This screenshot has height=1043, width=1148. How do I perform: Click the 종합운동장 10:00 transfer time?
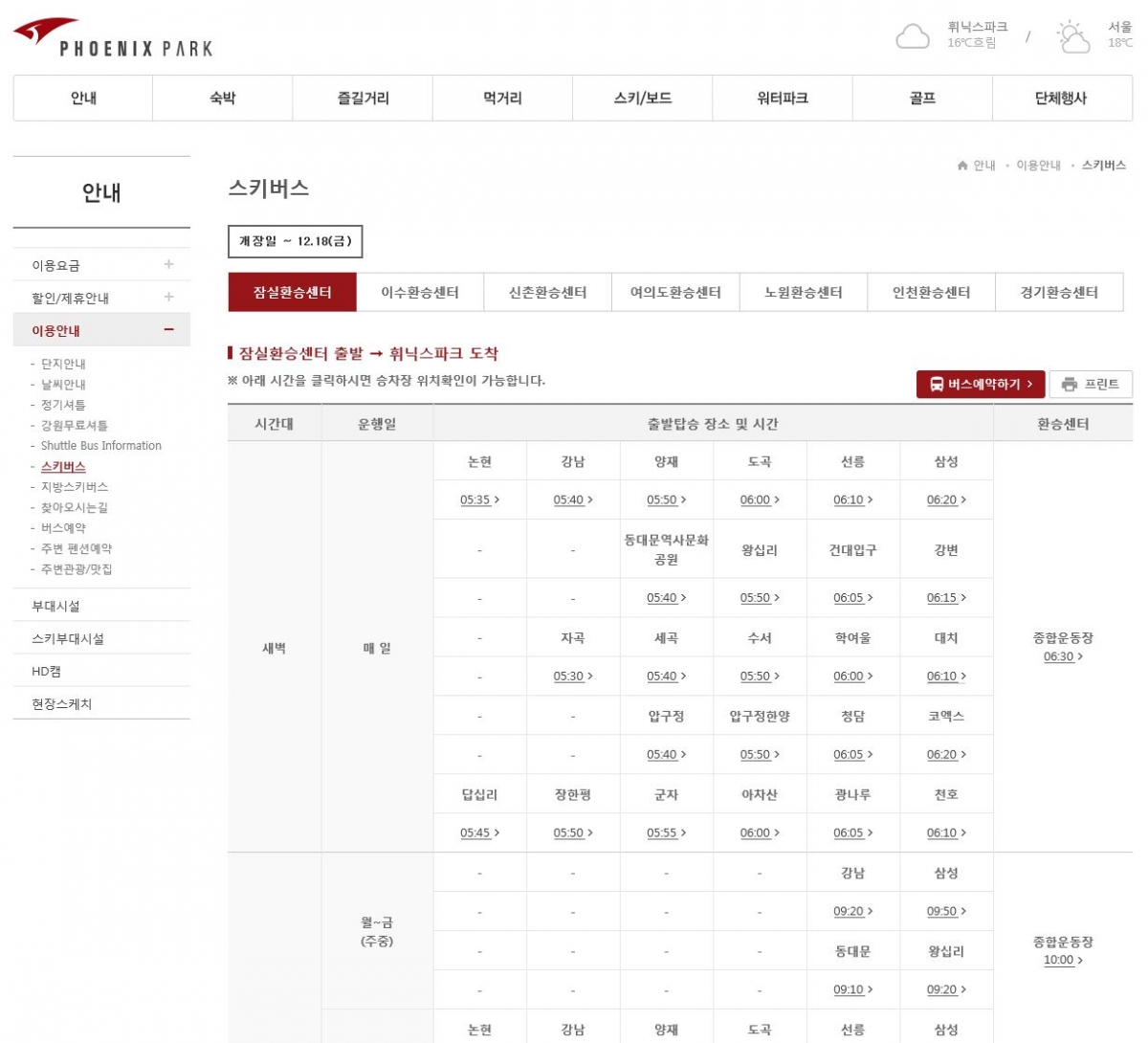click(x=1063, y=961)
